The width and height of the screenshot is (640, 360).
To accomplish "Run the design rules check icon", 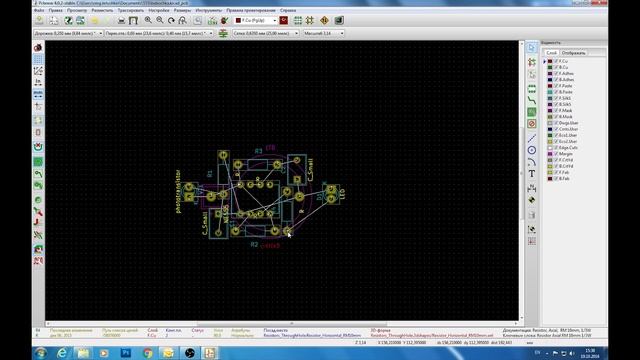I will (224, 20).
